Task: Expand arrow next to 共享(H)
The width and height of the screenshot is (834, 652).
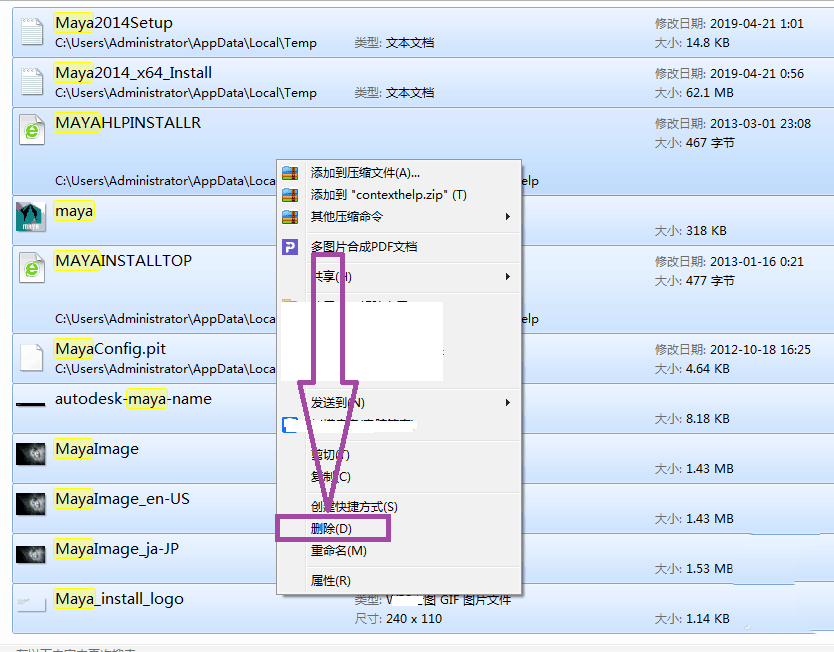Action: coord(508,277)
